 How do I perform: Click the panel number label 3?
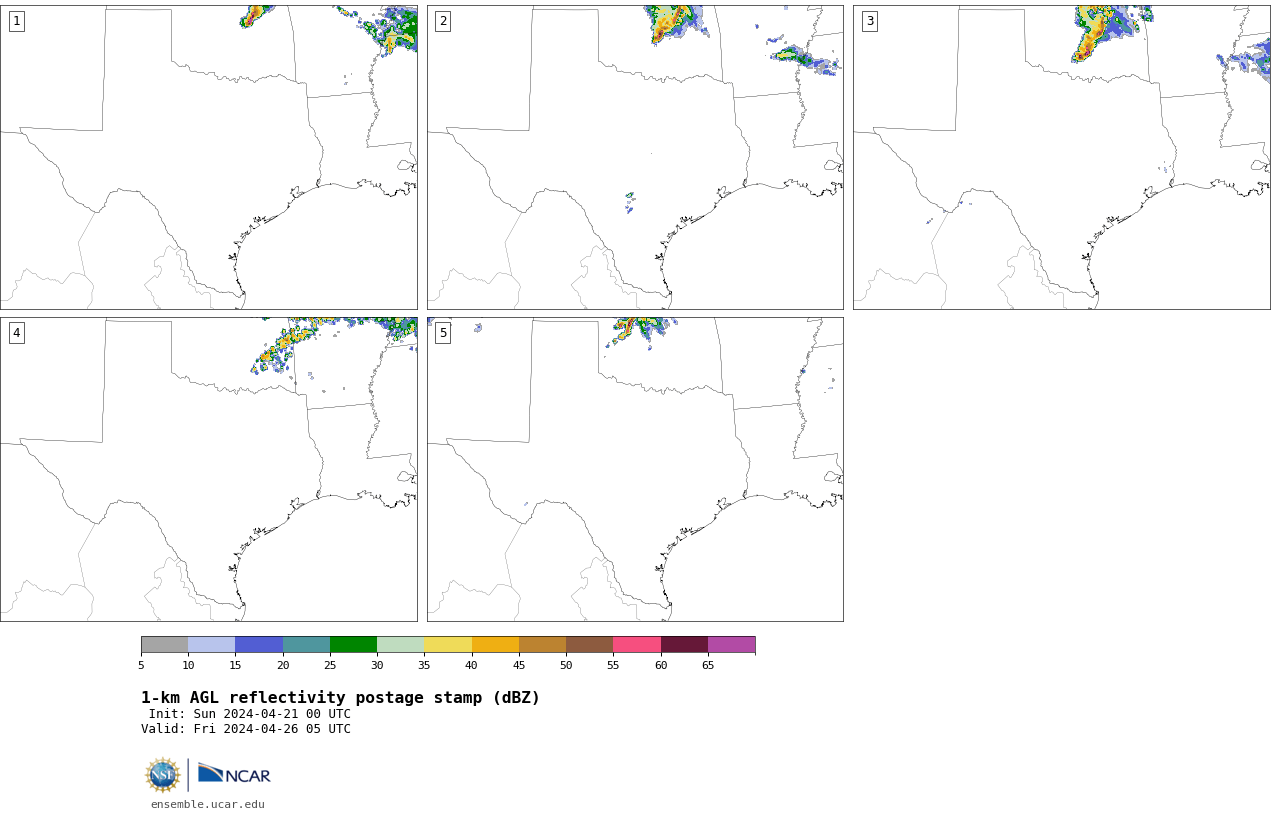point(870,21)
